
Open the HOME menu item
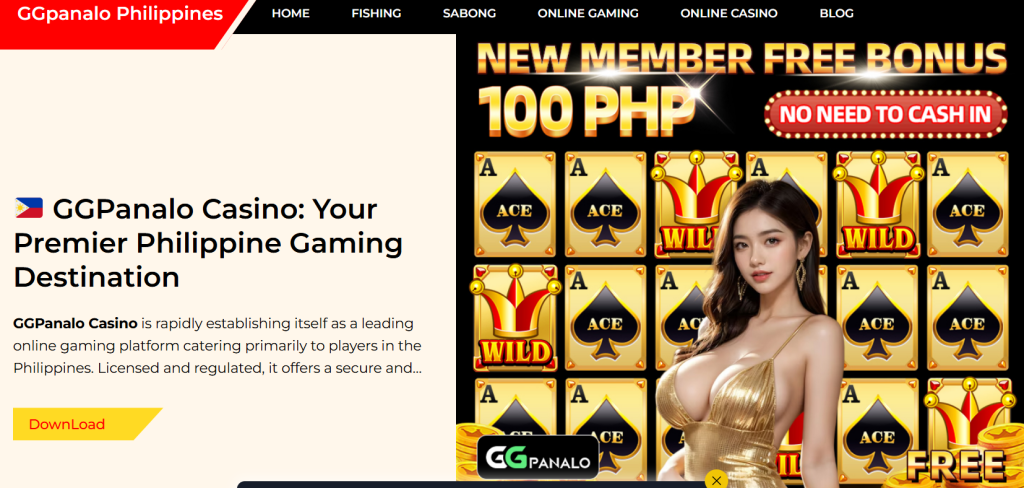pos(291,13)
